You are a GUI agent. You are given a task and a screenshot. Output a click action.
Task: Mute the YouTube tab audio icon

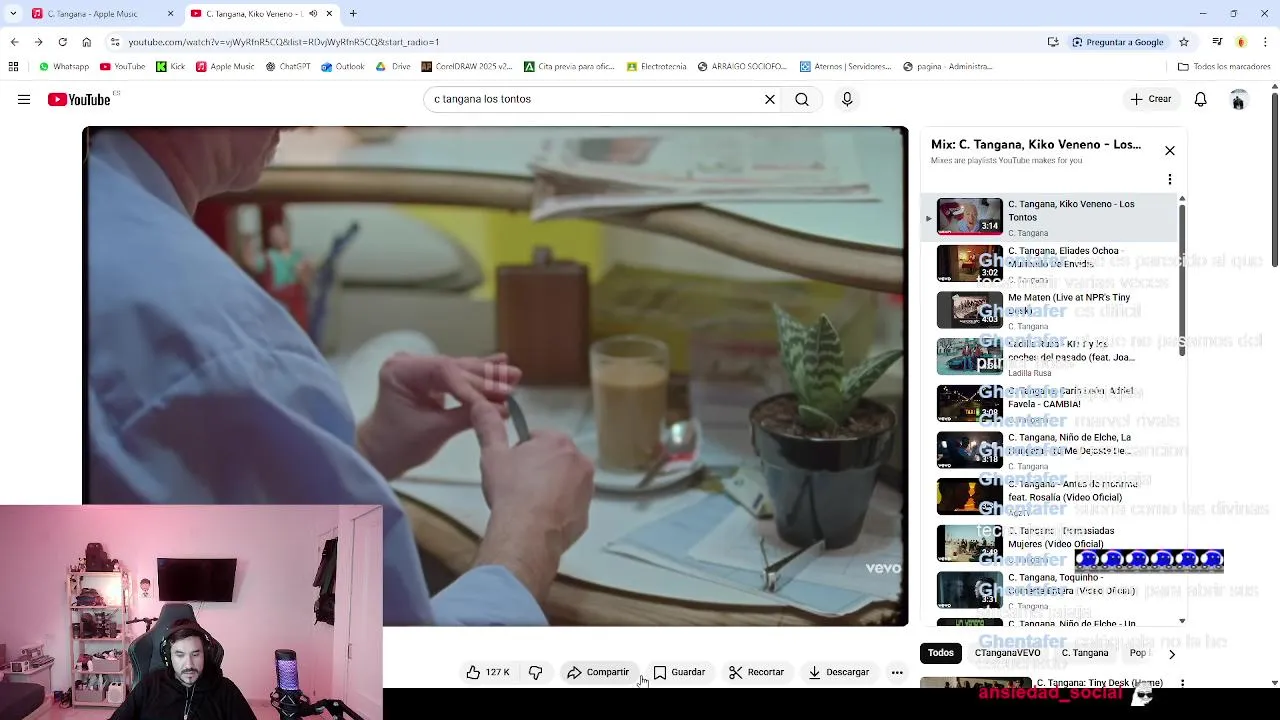(313, 14)
